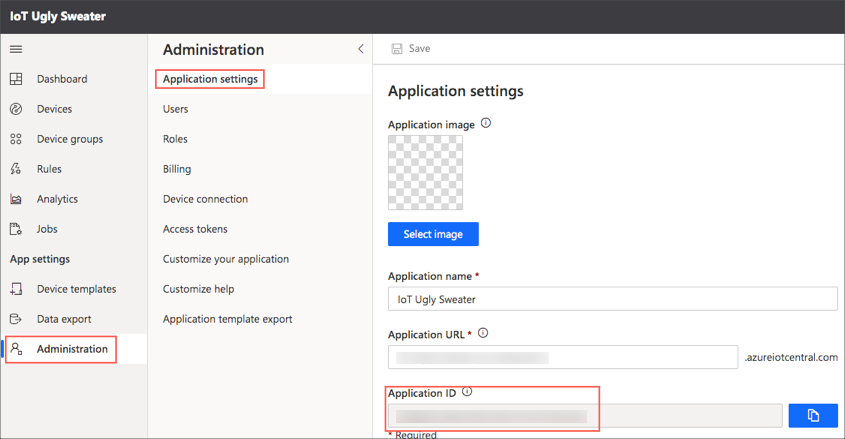Click the Application ID read-only field
The image size is (845, 439).
(x=585, y=416)
